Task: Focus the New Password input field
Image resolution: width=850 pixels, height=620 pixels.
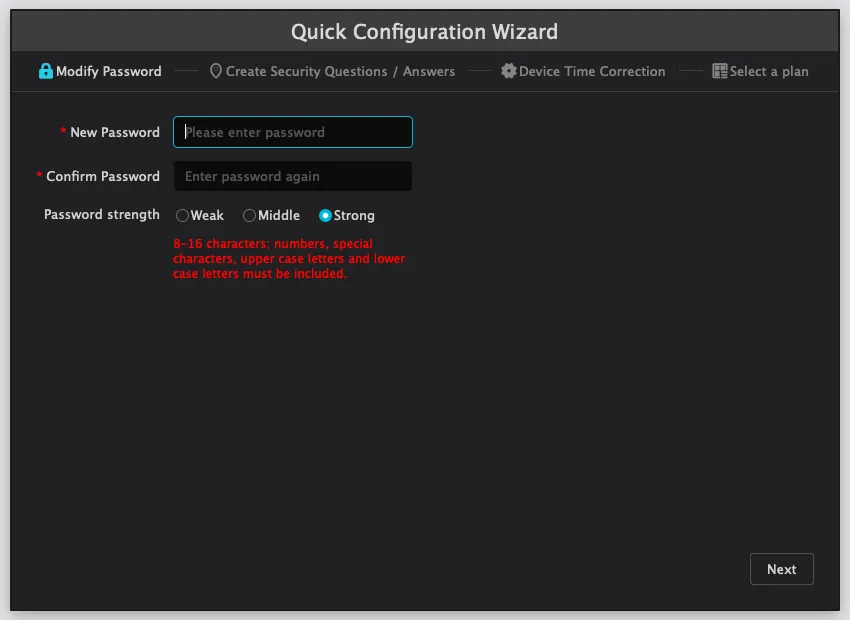Action: pyautogui.click(x=293, y=132)
